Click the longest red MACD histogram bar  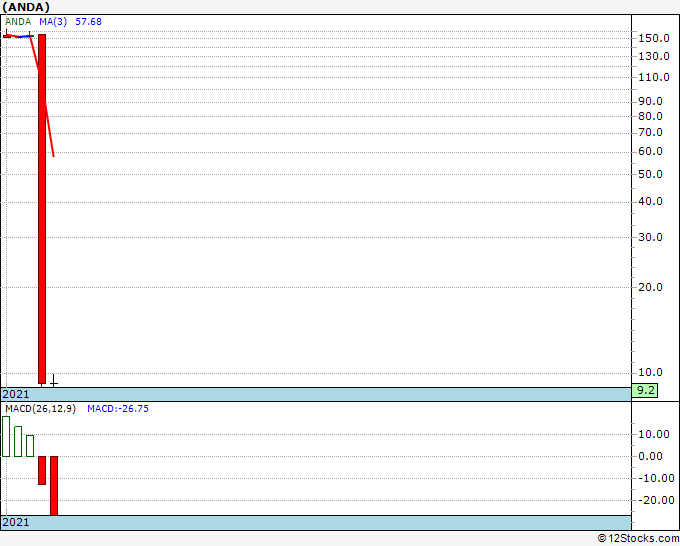pos(54,486)
